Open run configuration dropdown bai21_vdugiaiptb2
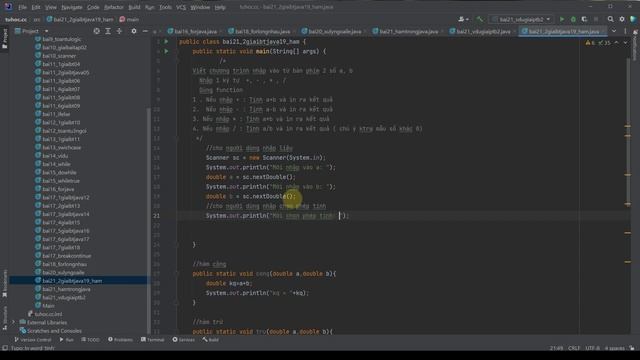 (x=521, y=19)
